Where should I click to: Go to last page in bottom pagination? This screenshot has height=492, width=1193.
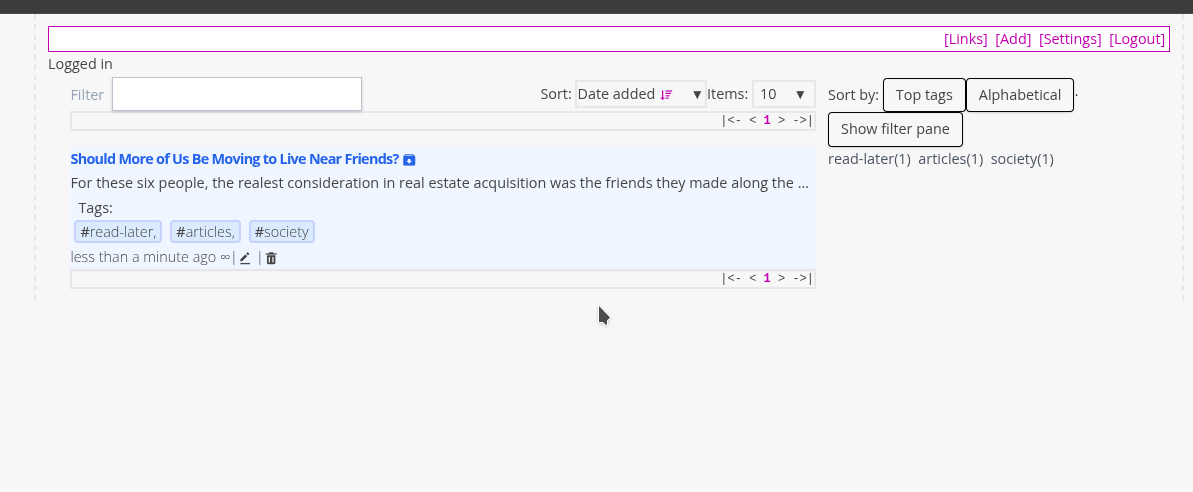tap(802, 278)
